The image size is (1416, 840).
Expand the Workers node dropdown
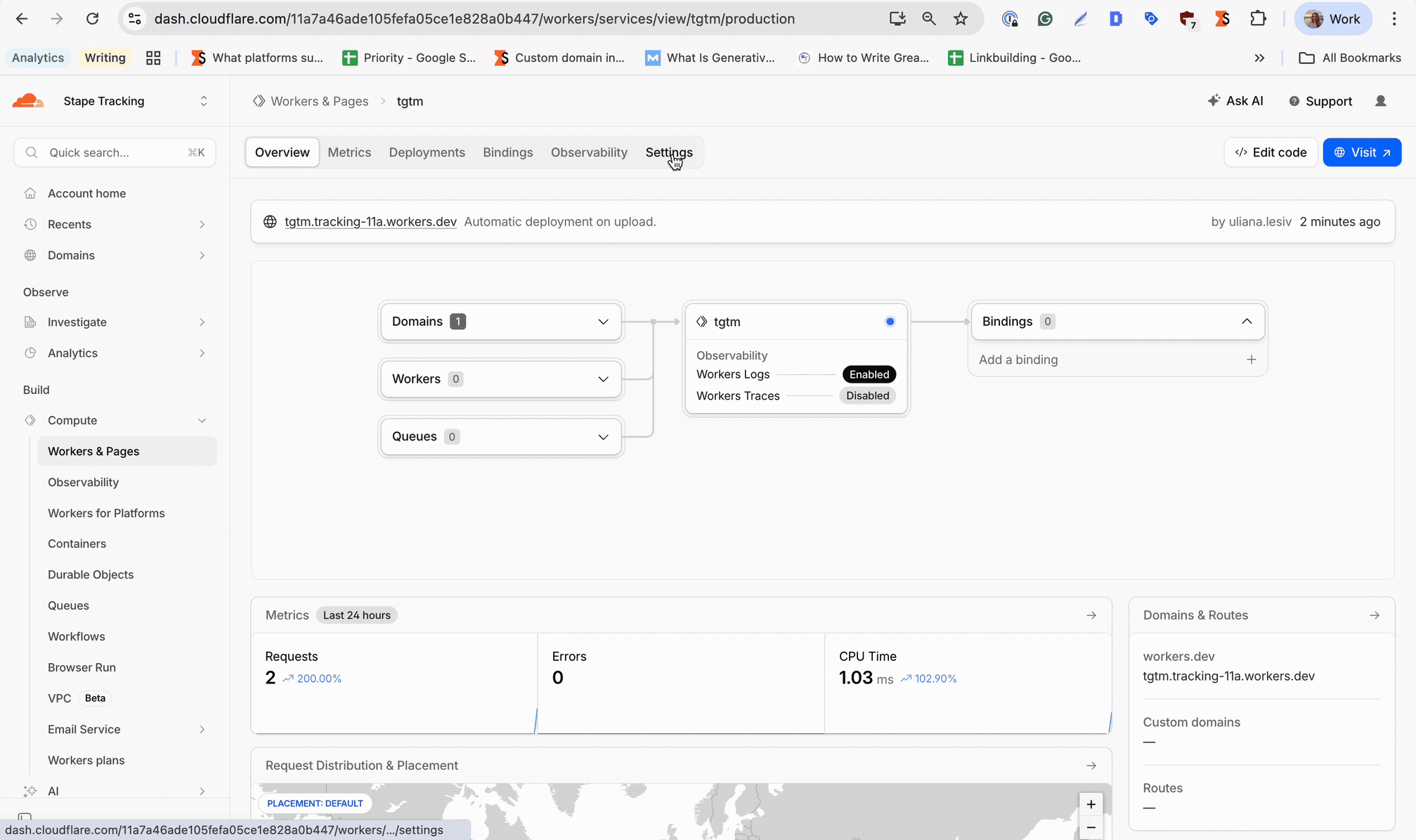click(603, 379)
